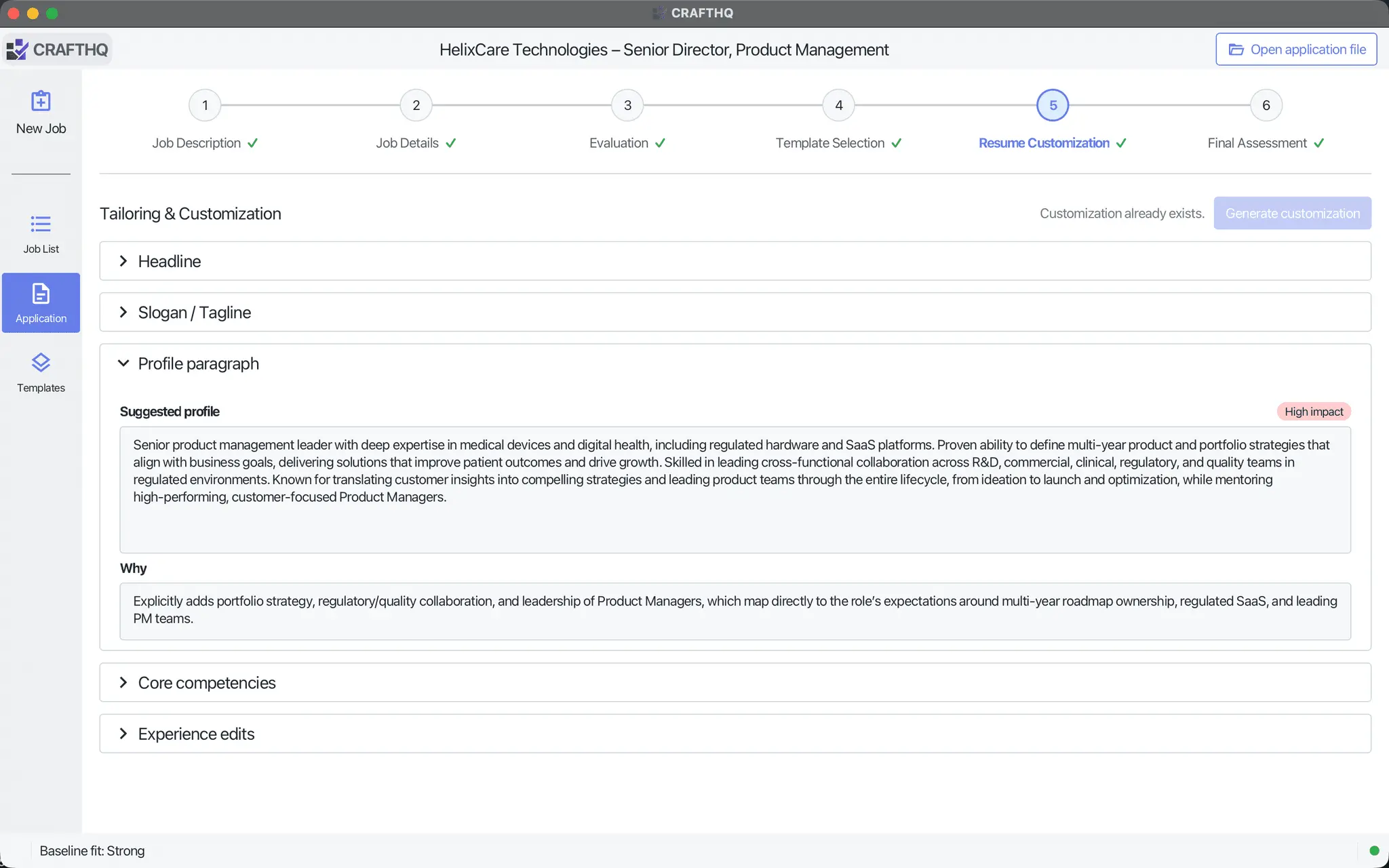Screen dimensions: 1389x868
Task: Select the Application document icon
Action: 41,294
